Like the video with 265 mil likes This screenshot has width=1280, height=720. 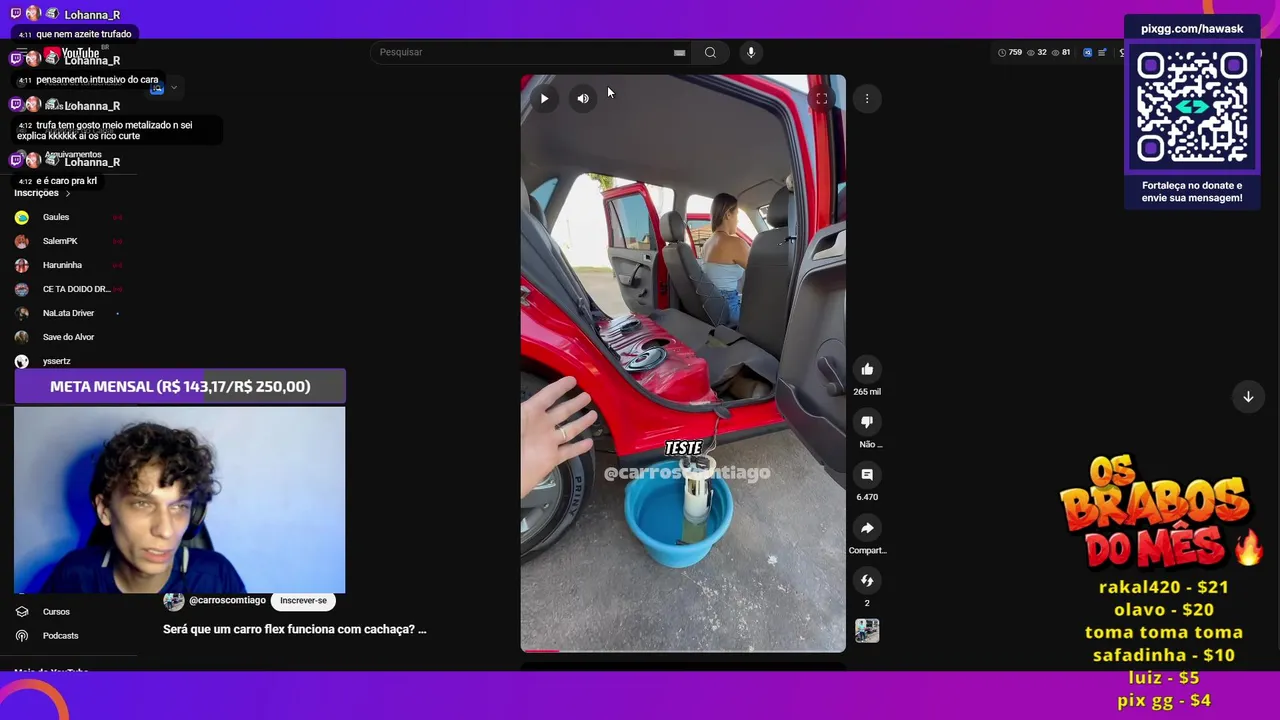click(867, 369)
